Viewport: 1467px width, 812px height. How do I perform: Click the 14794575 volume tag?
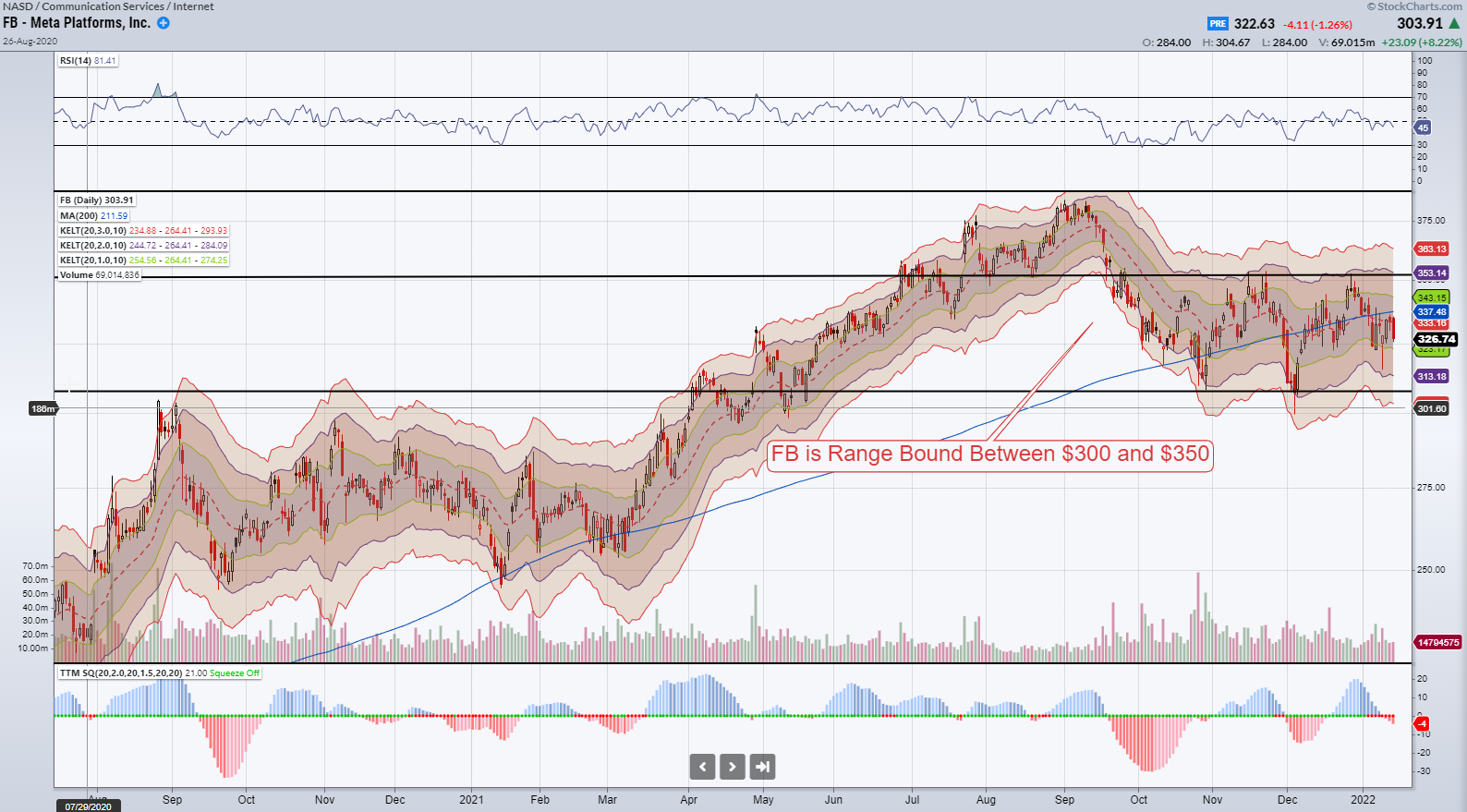[1438, 642]
